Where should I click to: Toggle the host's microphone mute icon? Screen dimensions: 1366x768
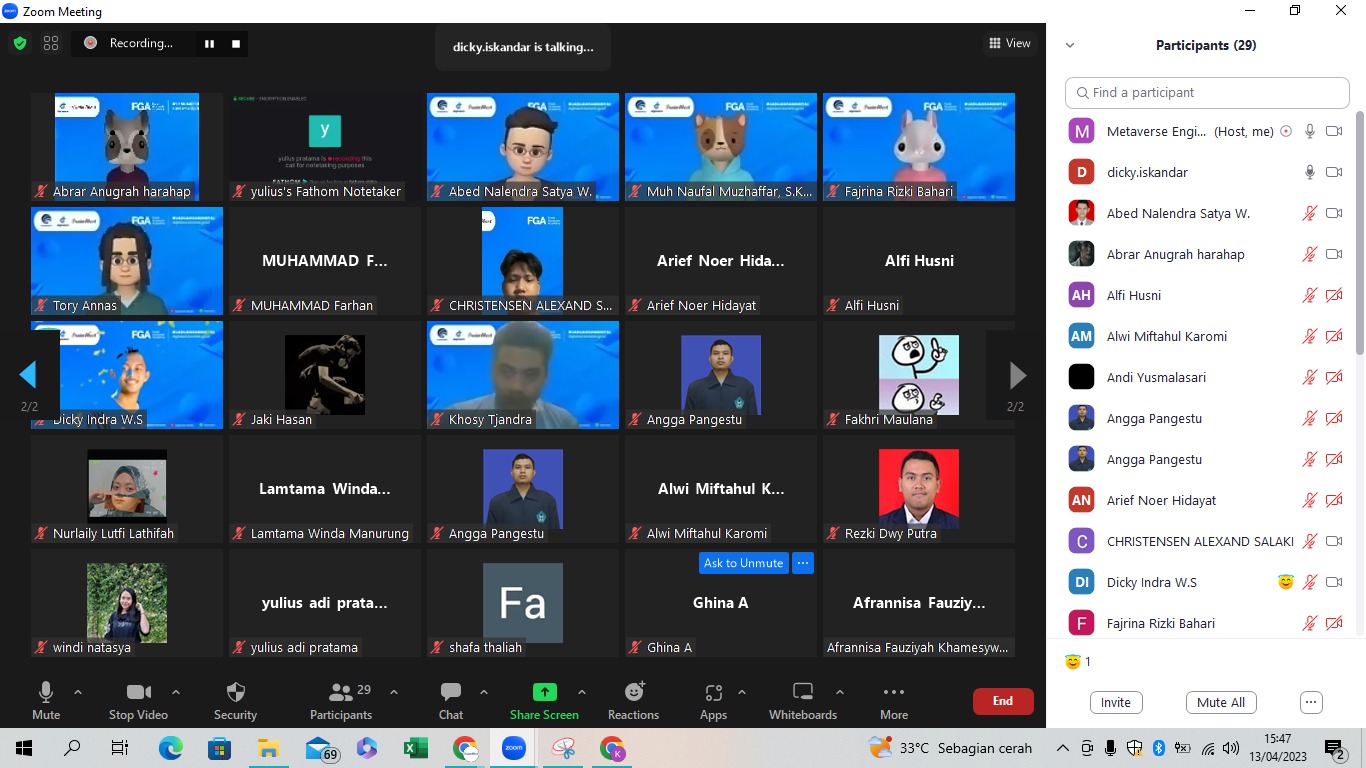point(1310,130)
